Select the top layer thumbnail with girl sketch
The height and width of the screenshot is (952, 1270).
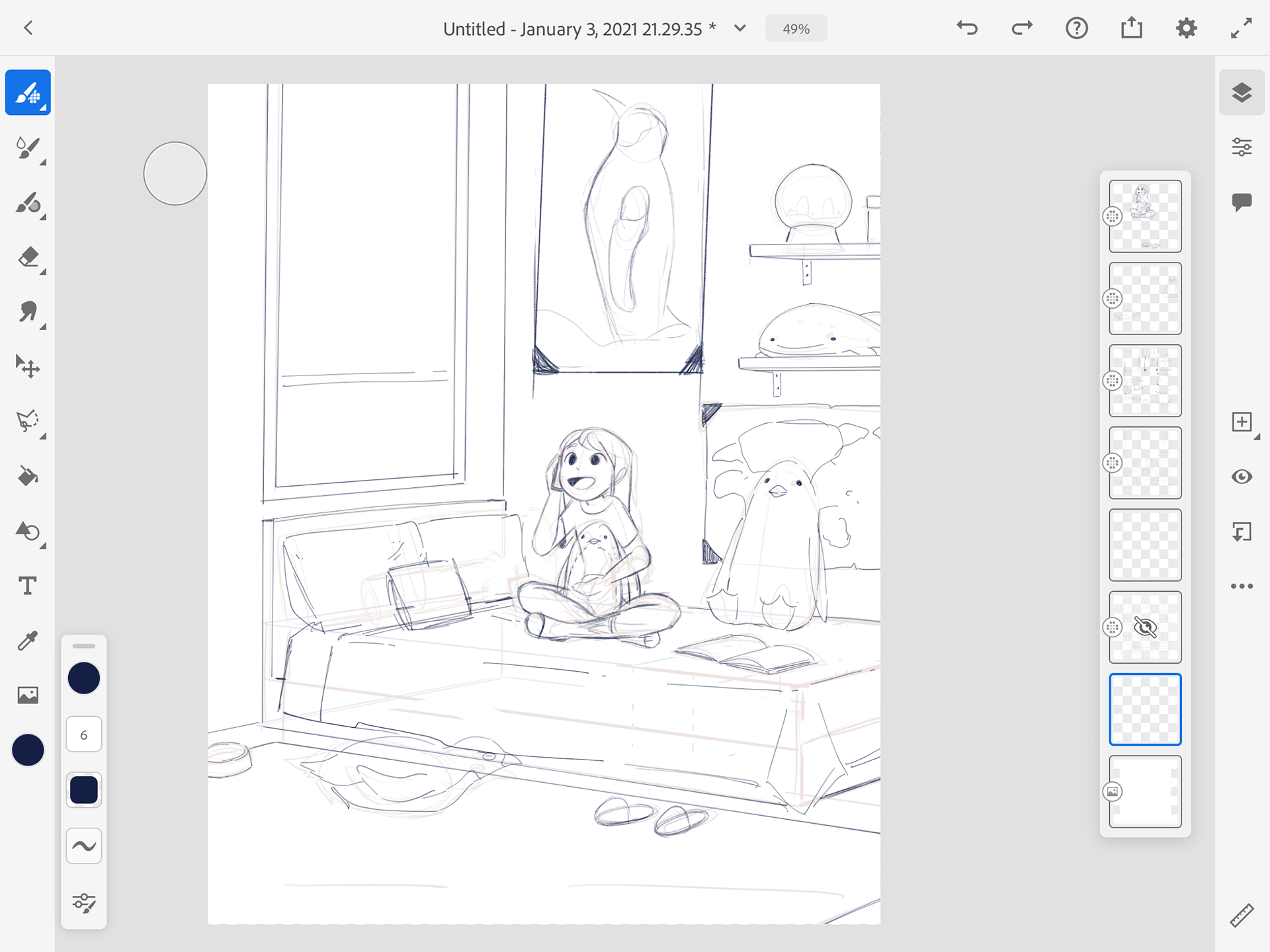click(1145, 216)
